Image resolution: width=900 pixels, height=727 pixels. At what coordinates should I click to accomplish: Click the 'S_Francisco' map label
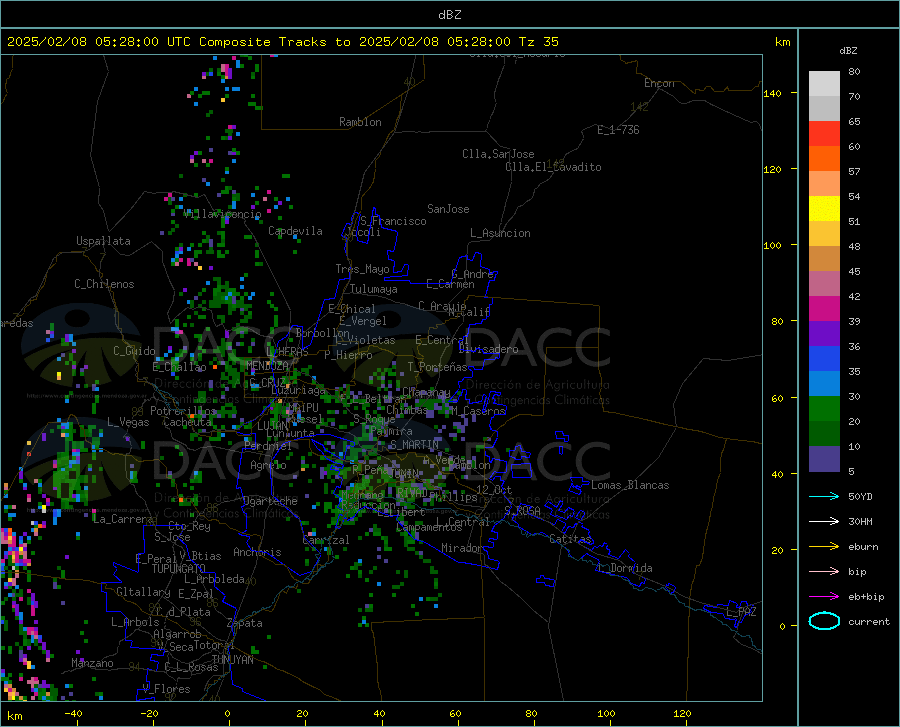393,221
